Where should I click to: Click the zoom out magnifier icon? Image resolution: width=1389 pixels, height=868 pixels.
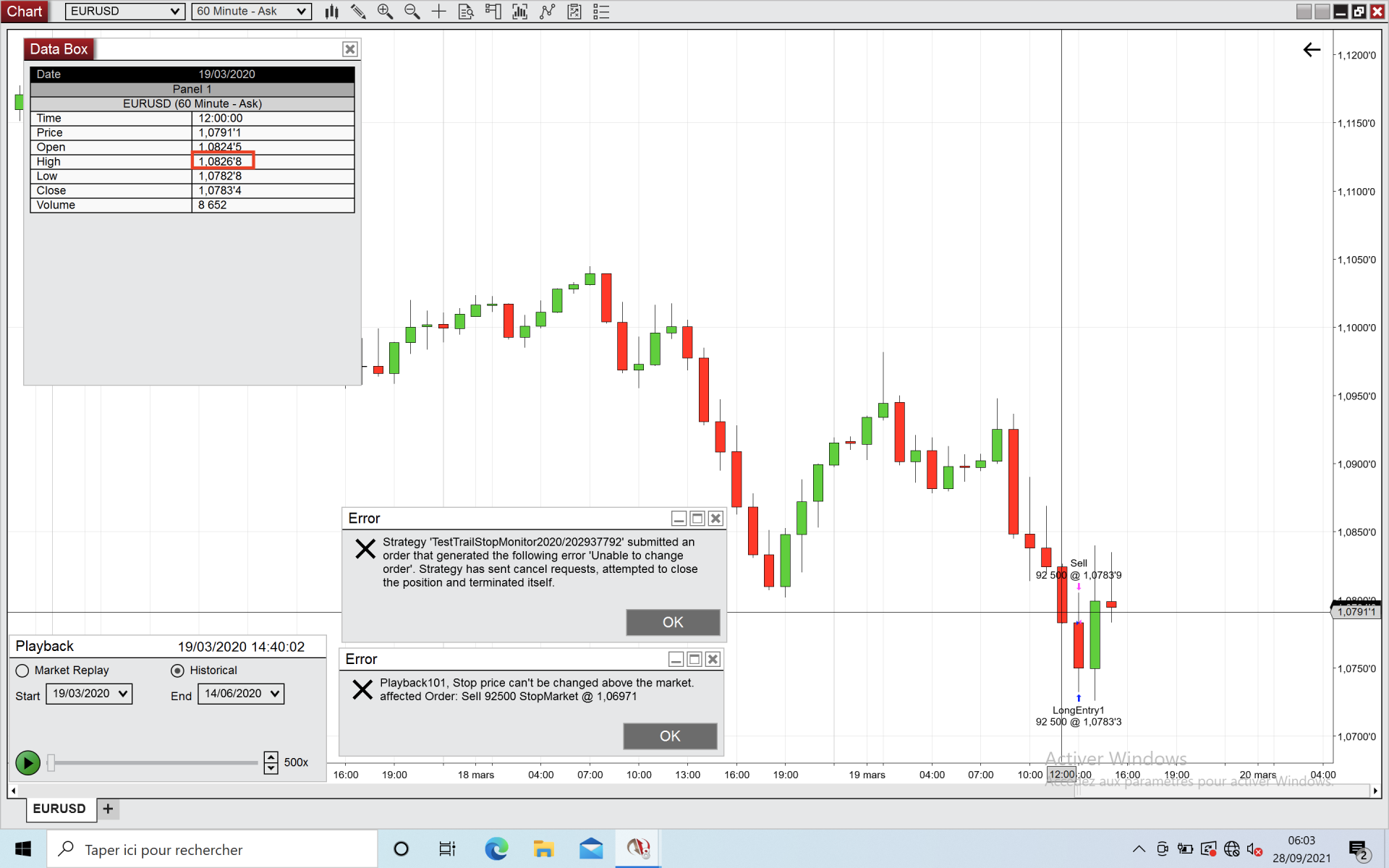coord(412,12)
